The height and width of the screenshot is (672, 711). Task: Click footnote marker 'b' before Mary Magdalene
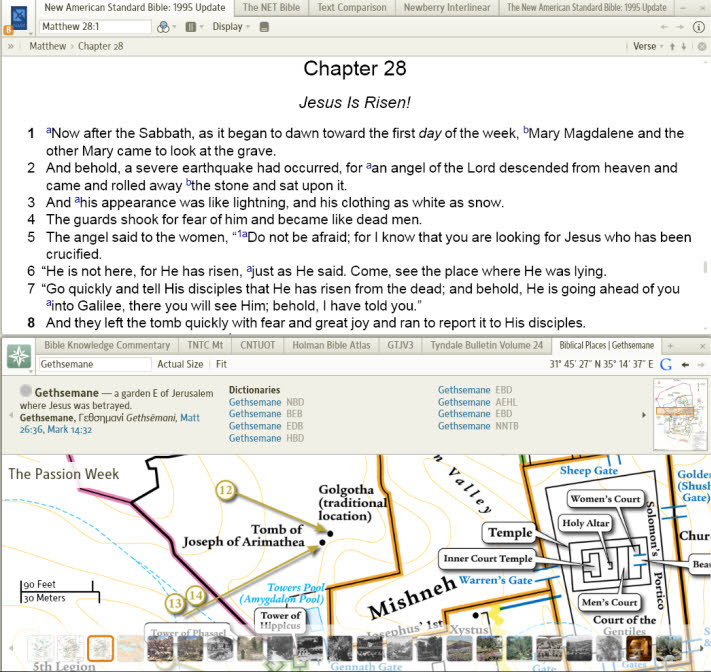coord(526,131)
